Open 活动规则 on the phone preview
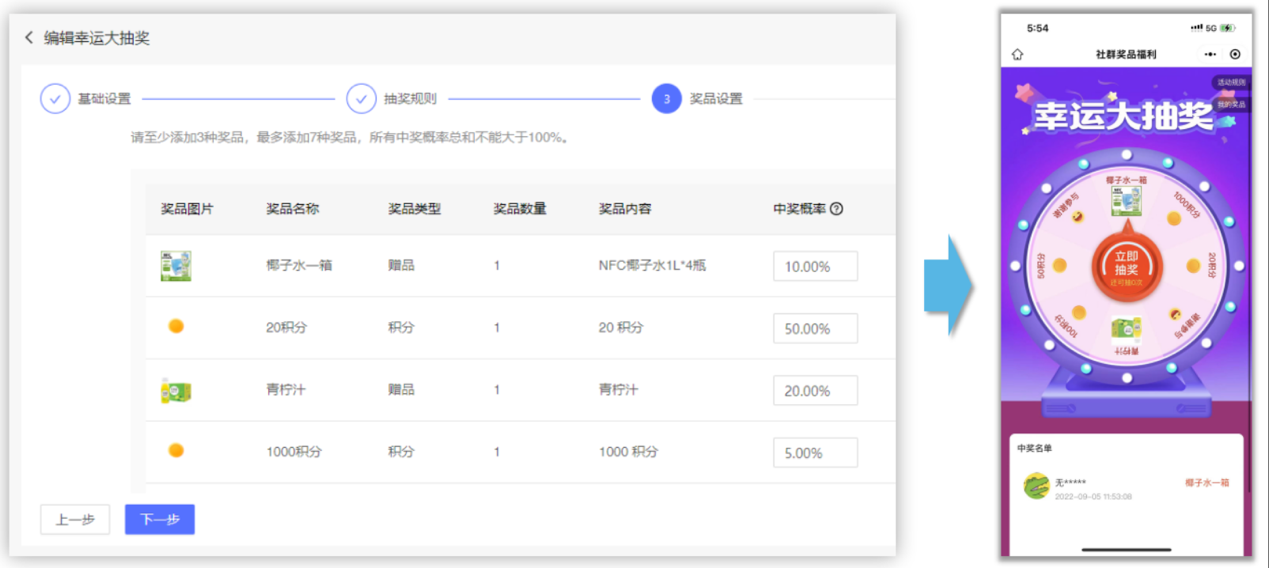 click(1231, 82)
